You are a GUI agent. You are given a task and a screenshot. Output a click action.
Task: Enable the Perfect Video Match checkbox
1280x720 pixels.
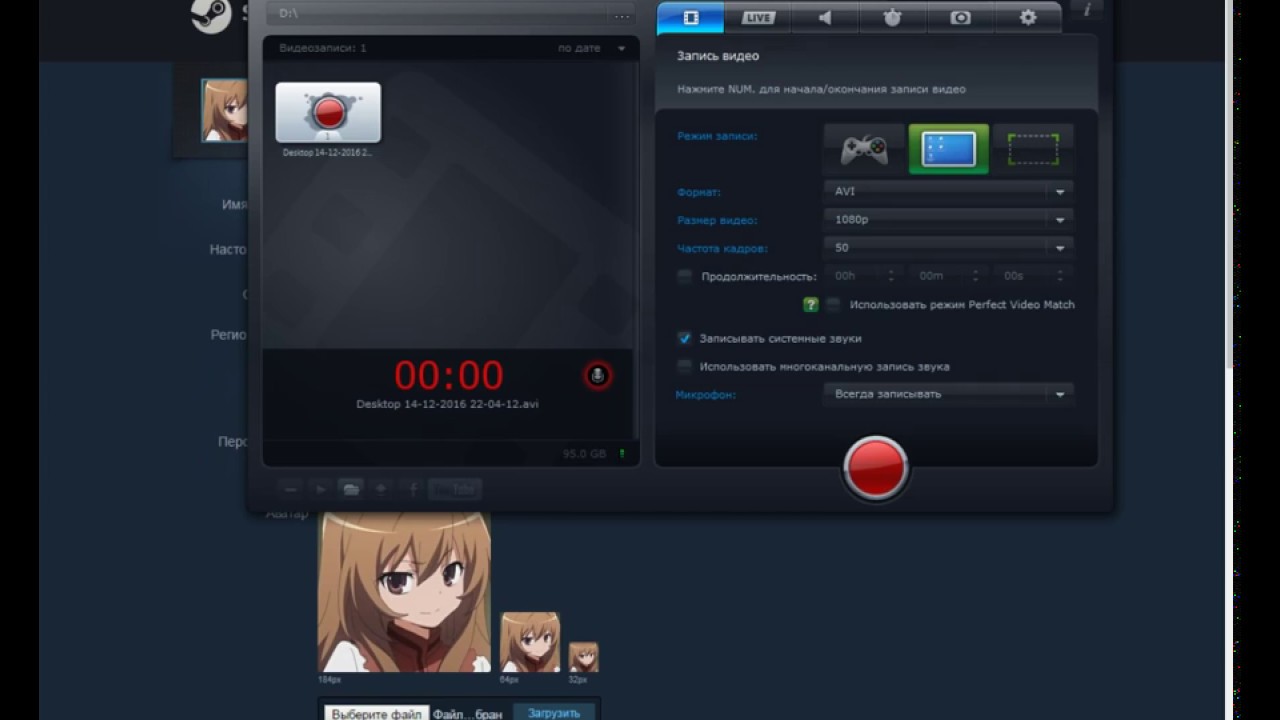pyautogui.click(x=834, y=304)
